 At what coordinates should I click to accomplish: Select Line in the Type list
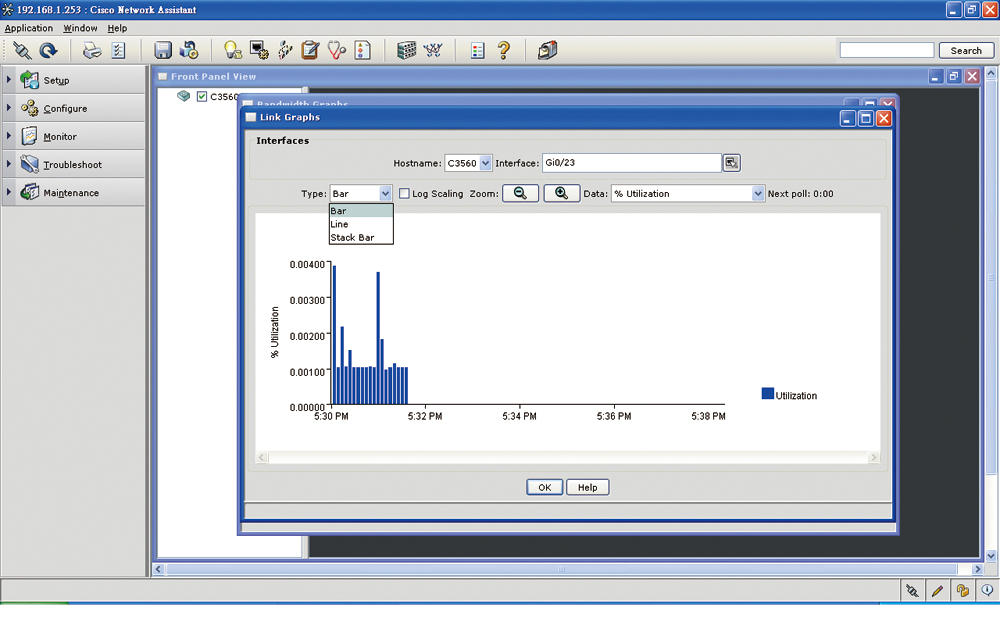point(361,224)
